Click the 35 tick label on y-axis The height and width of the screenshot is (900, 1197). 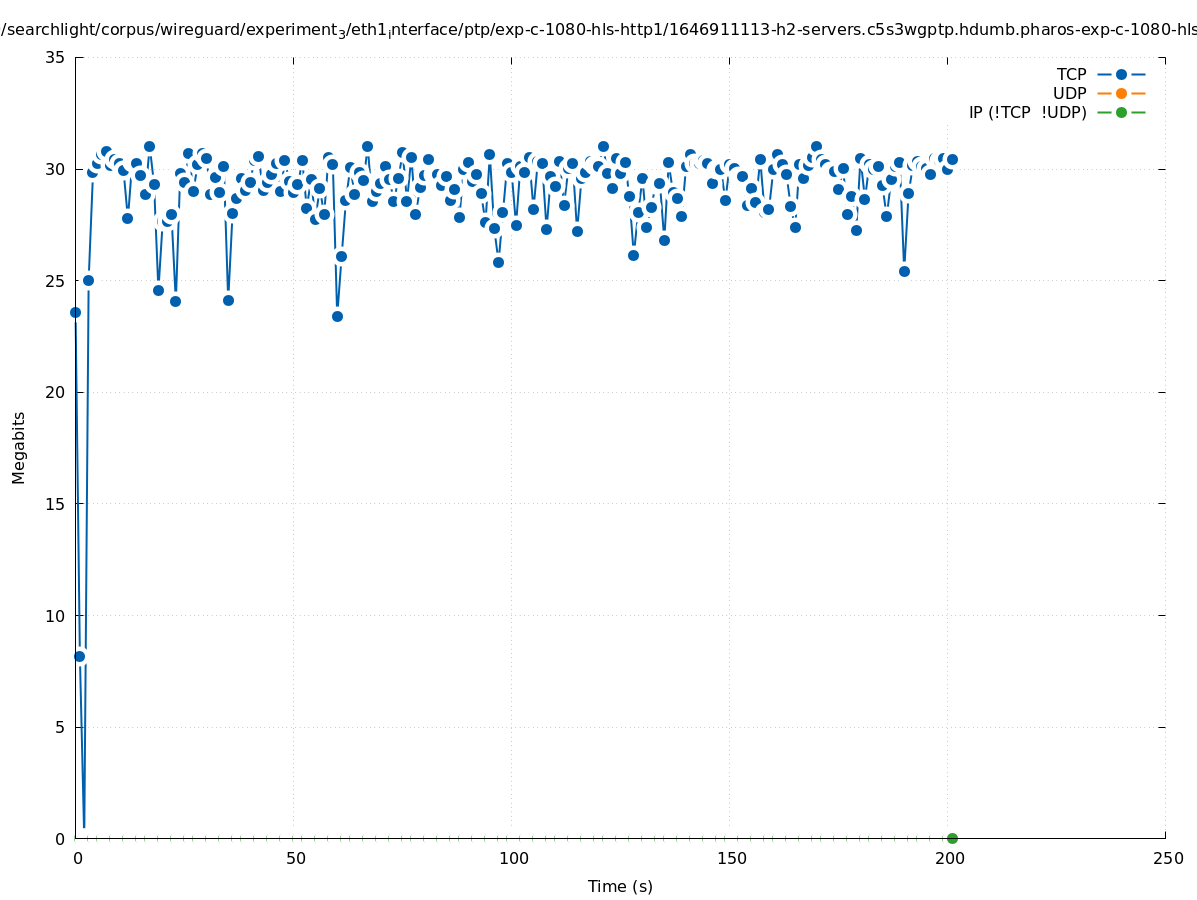coord(56,57)
